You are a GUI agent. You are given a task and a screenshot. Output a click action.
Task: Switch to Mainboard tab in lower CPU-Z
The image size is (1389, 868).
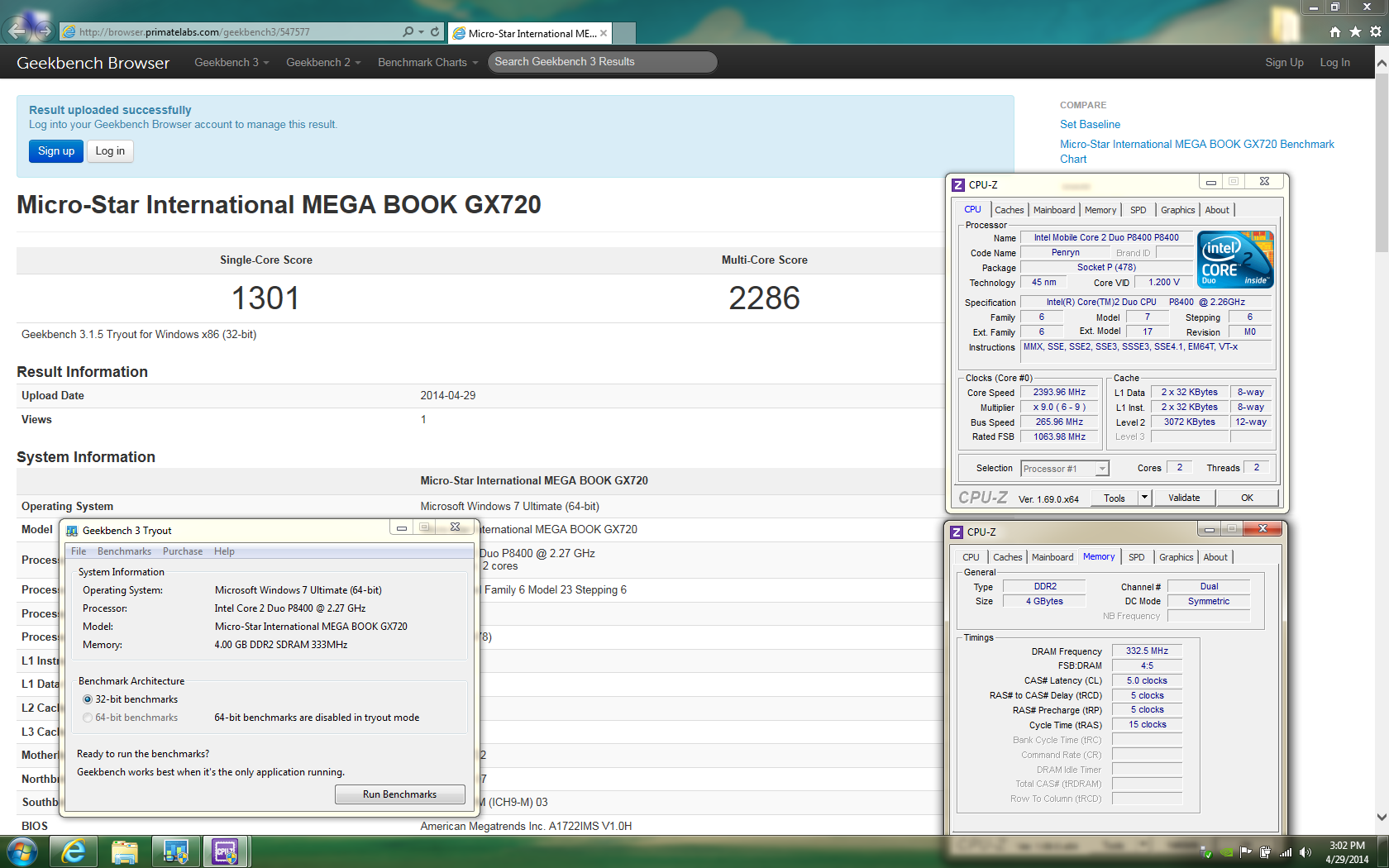(1052, 557)
